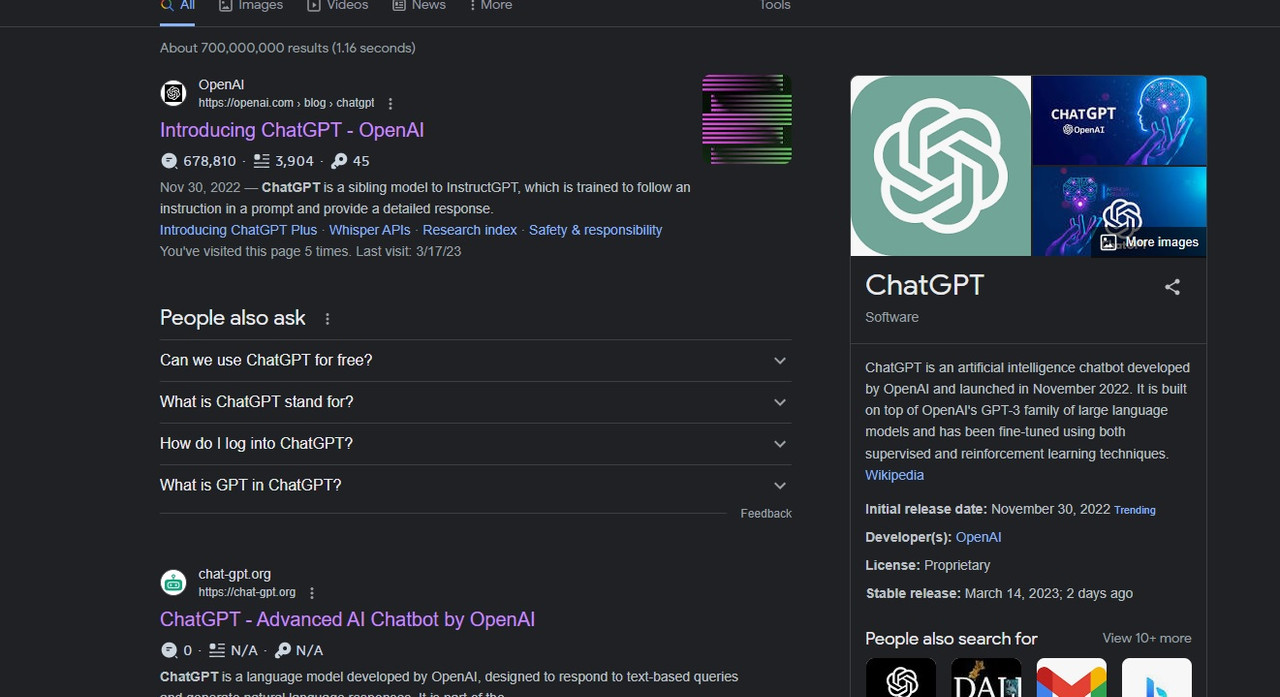This screenshot has width=1280, height=697.
Task: Open the Safety & responsibility sitelink
Action: coord(595,230)
